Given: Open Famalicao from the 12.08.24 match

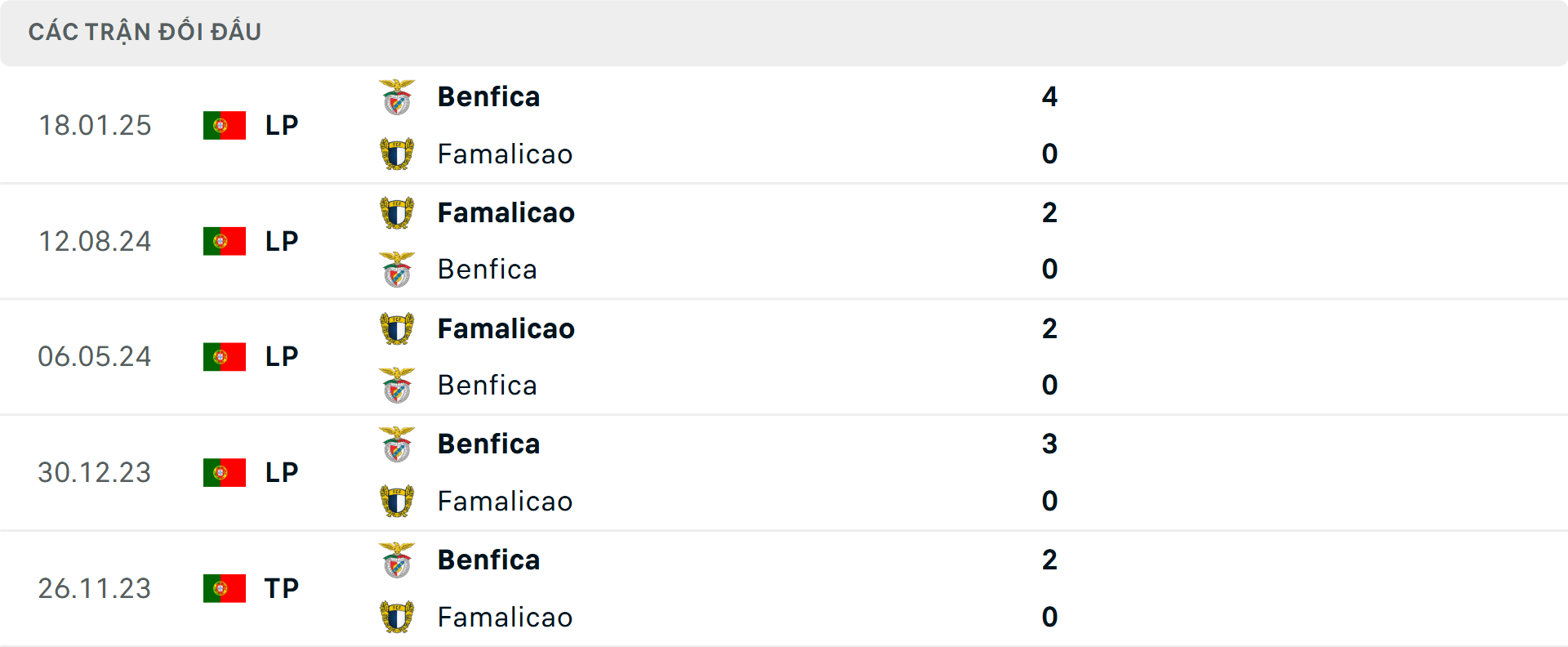Looking at the screenshot, I should [x=506, y=212].
